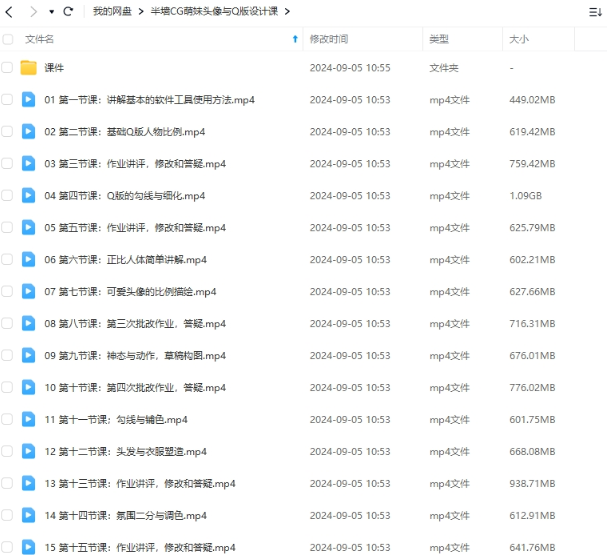Screen dimensions: 608x555
Task: Refresh the file list
Action: (x=68, y=12)
